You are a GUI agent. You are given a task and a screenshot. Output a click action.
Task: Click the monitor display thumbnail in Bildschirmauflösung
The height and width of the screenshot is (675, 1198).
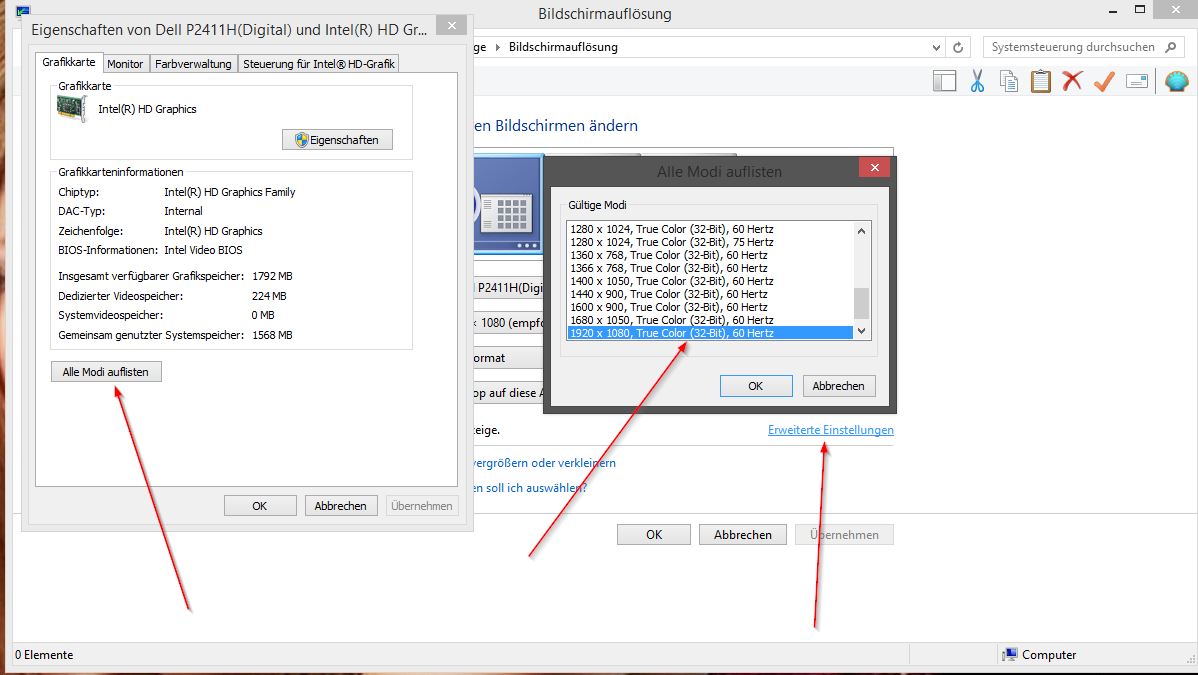point(508,204)
